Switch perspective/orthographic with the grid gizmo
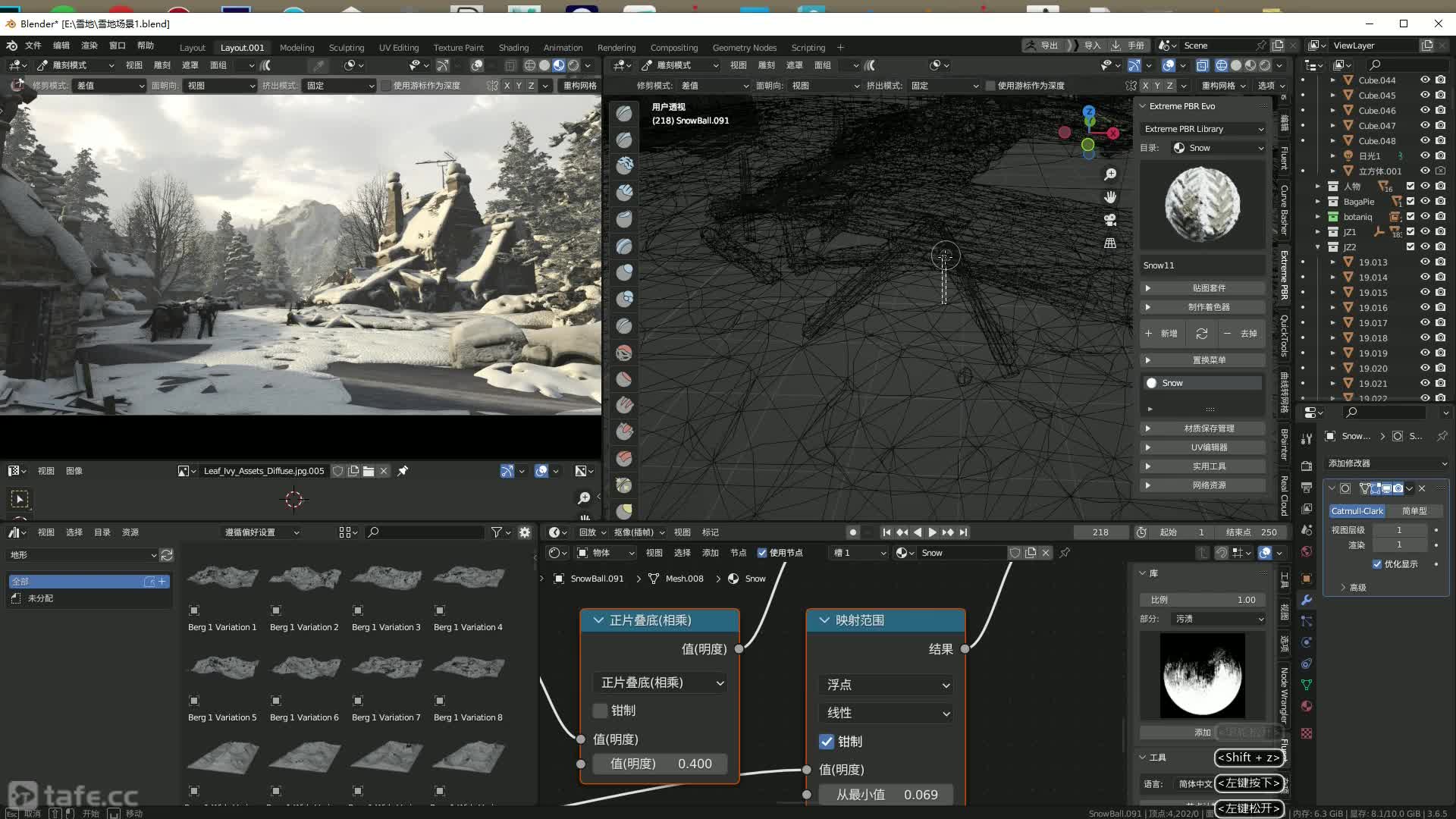The height and width of the screenshot is (819, 1456). [x=1110, y=243]
